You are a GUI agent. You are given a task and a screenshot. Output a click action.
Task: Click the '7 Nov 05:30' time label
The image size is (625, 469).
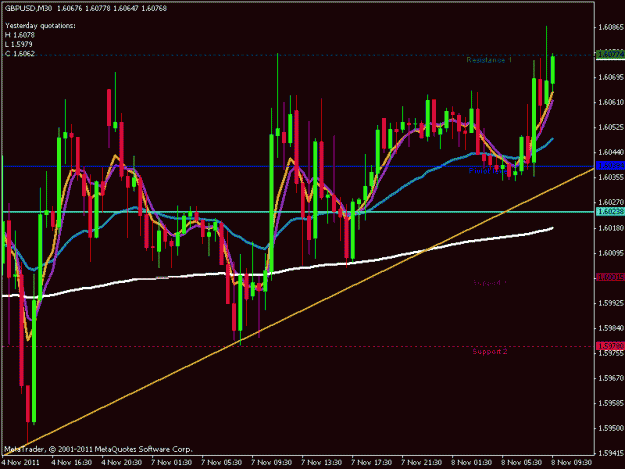pos(221,463)
